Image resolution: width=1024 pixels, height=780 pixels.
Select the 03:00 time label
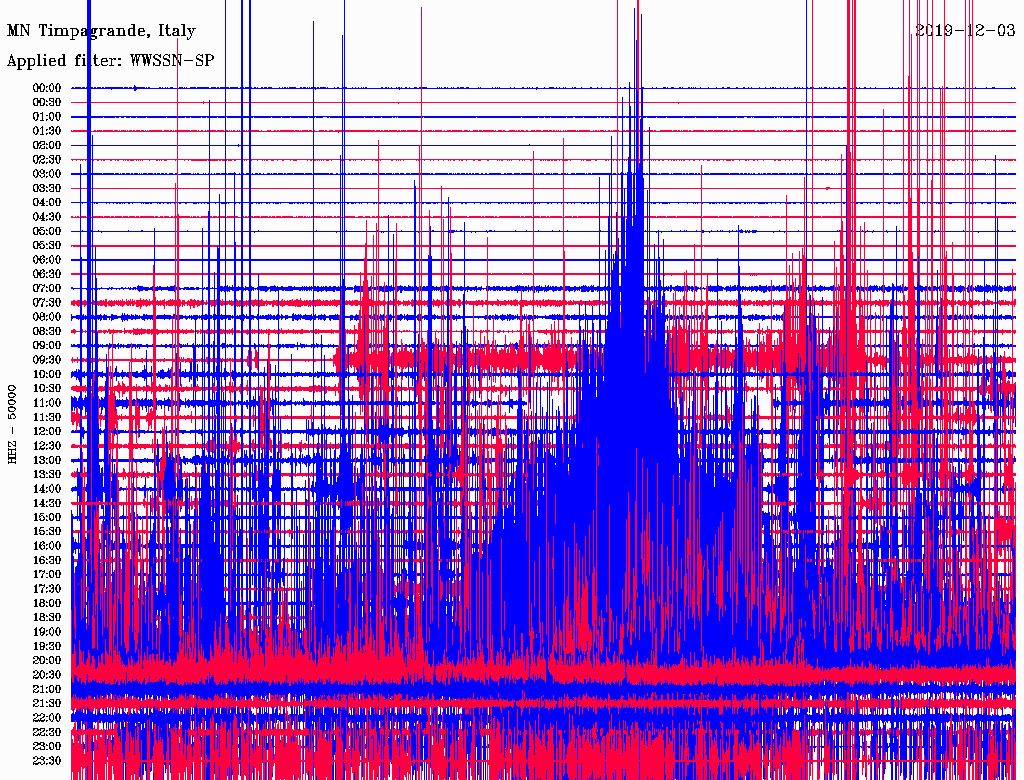(47, 174)
